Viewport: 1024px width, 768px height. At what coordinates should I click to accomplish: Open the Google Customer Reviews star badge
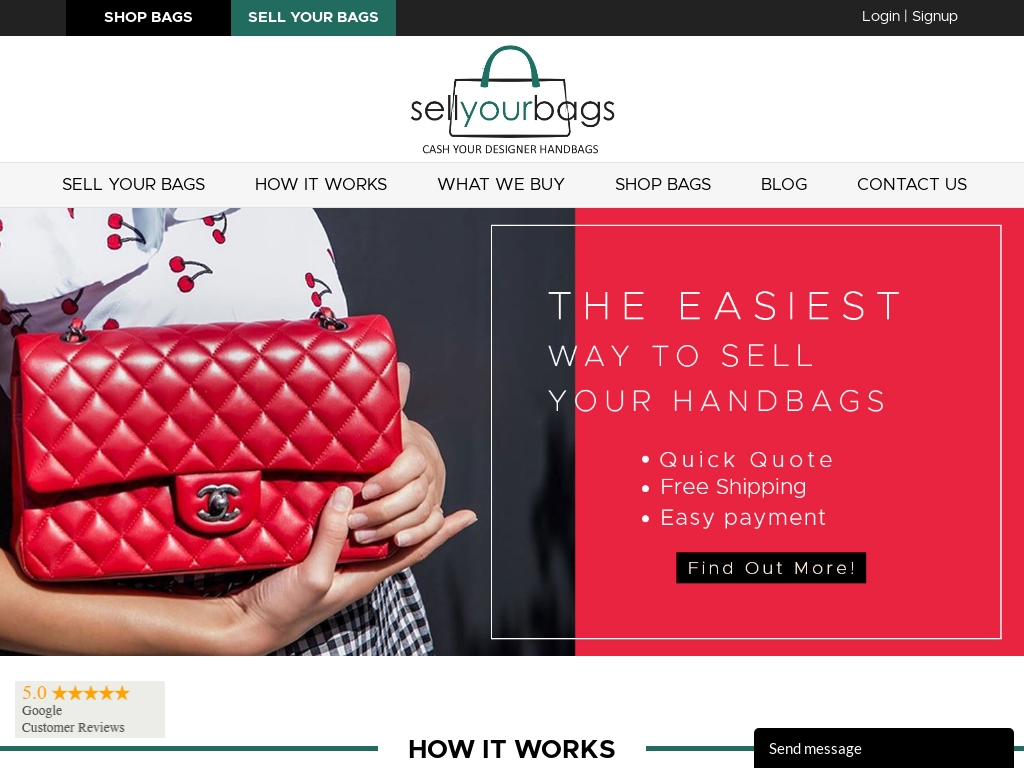click(89, 709)
